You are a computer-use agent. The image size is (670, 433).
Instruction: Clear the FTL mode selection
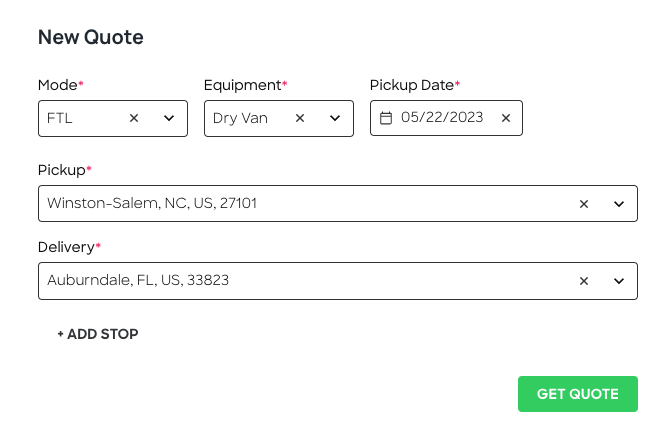coord(134,118)
